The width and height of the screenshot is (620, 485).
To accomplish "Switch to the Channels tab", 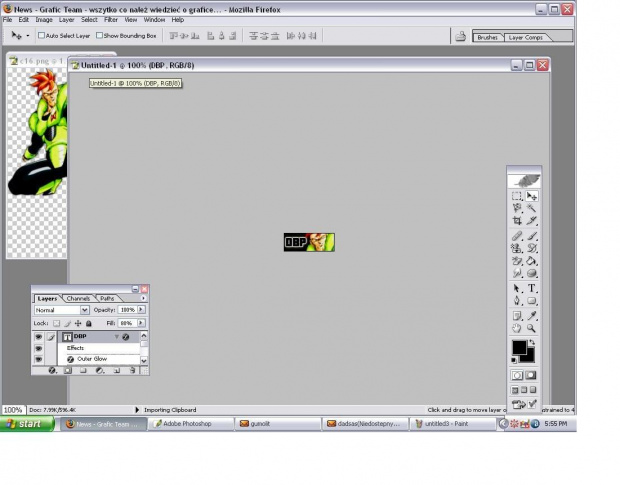I will click(78, 298).
